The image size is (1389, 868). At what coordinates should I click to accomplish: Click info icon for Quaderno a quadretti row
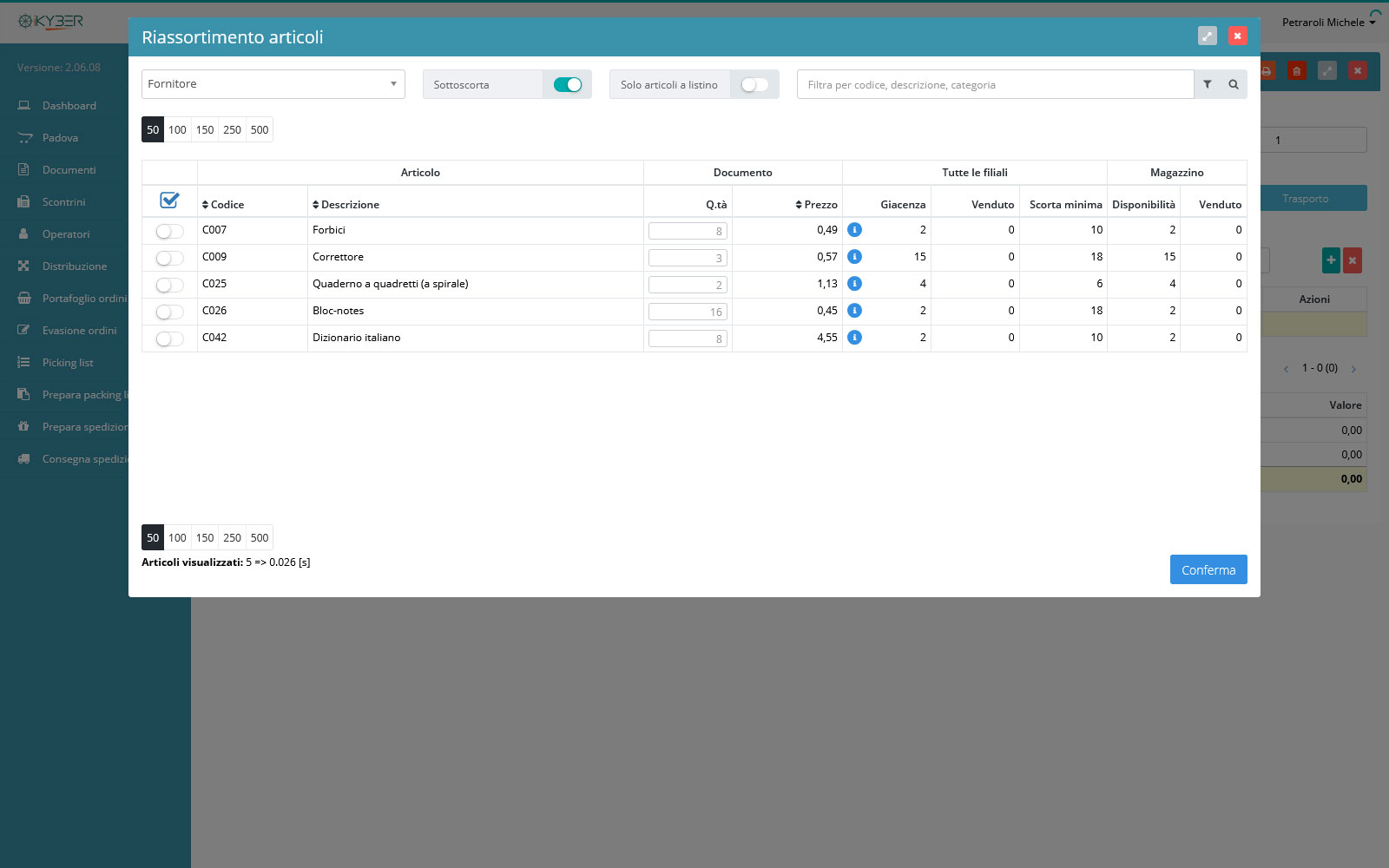854,284
